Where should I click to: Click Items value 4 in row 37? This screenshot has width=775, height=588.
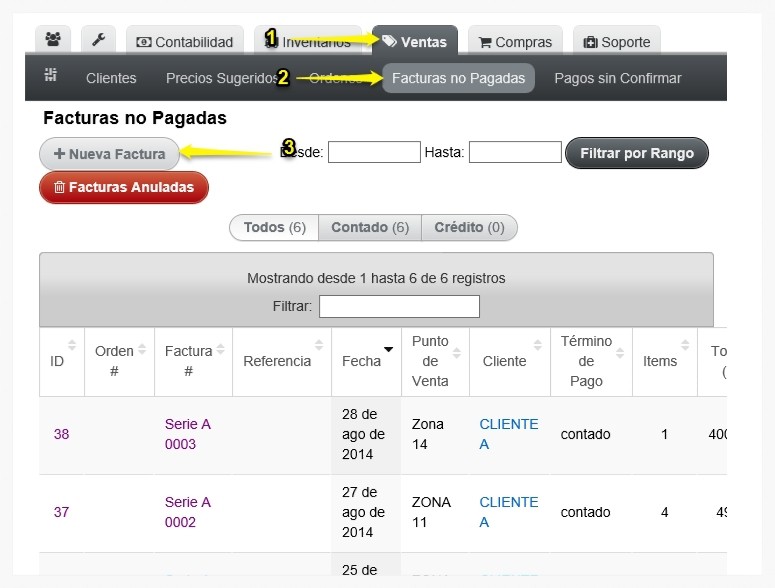coord(665,512)
